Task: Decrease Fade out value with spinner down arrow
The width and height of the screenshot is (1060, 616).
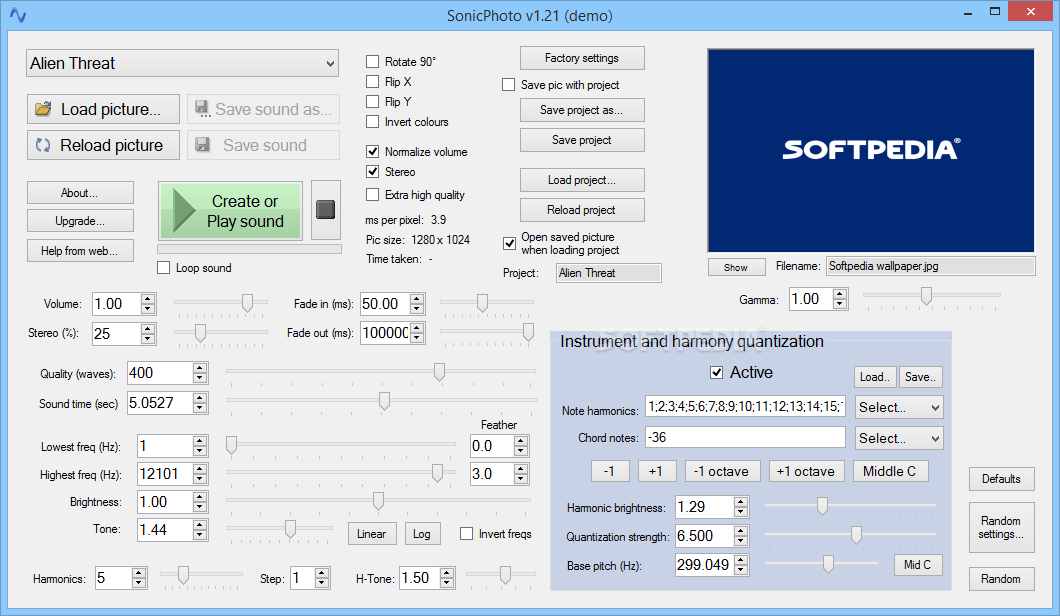Action: click(418, 338)
